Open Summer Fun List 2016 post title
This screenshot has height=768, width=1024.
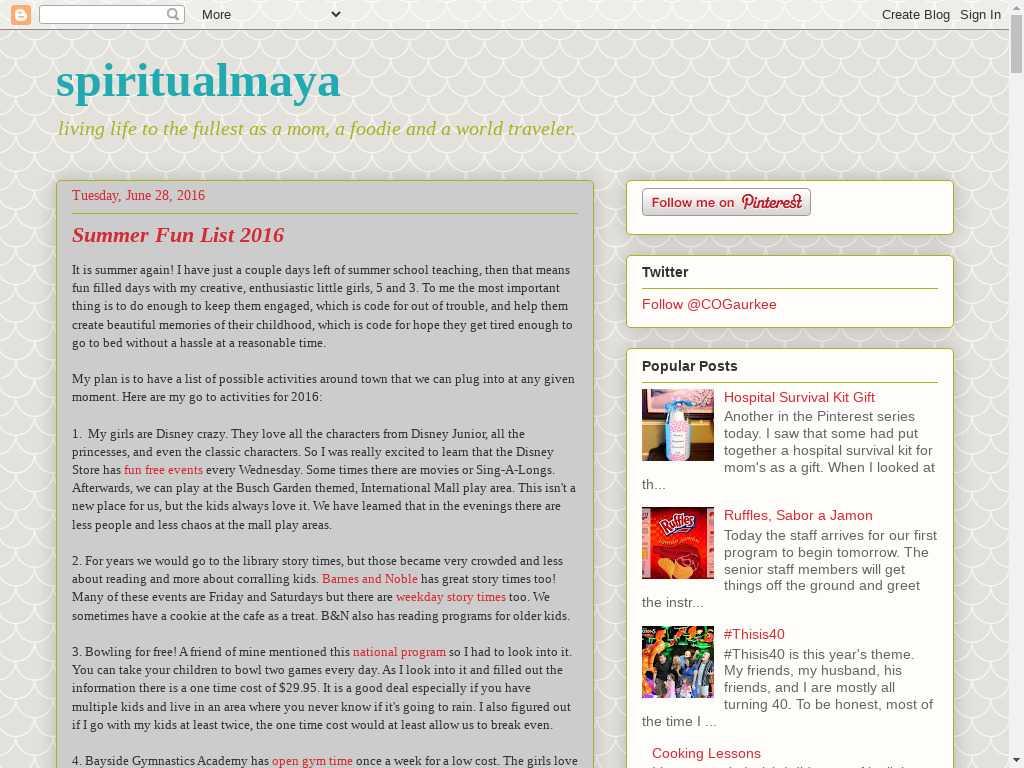click(178, 235)
